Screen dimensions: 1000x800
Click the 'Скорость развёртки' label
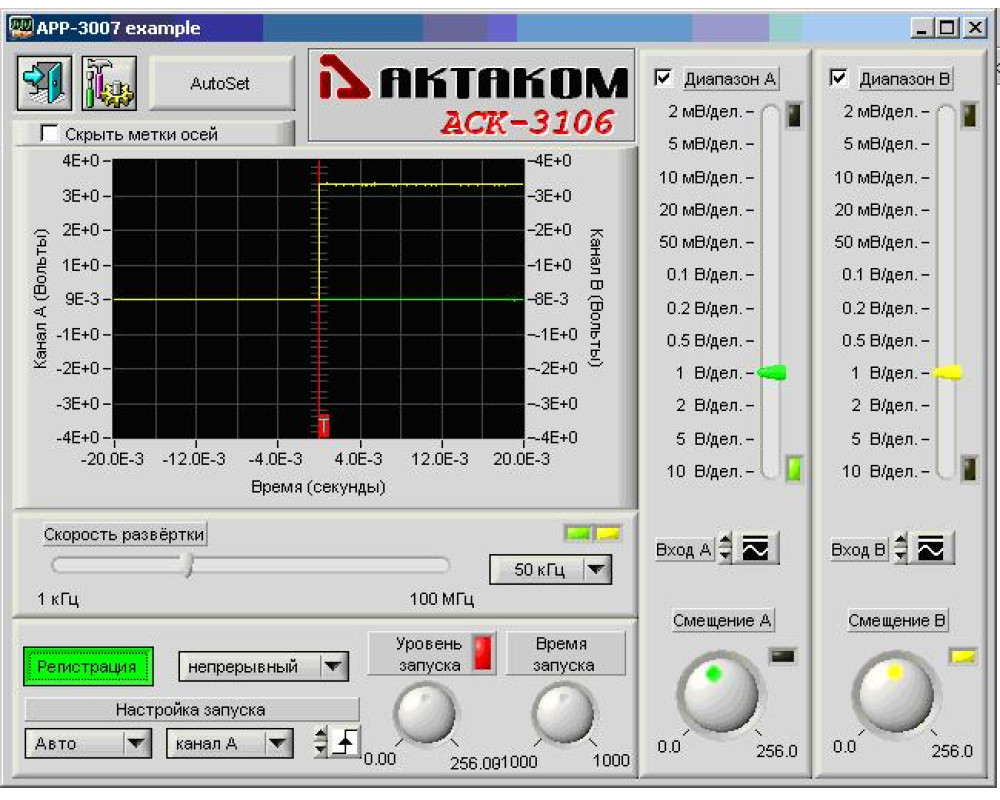tap(124, 534)
